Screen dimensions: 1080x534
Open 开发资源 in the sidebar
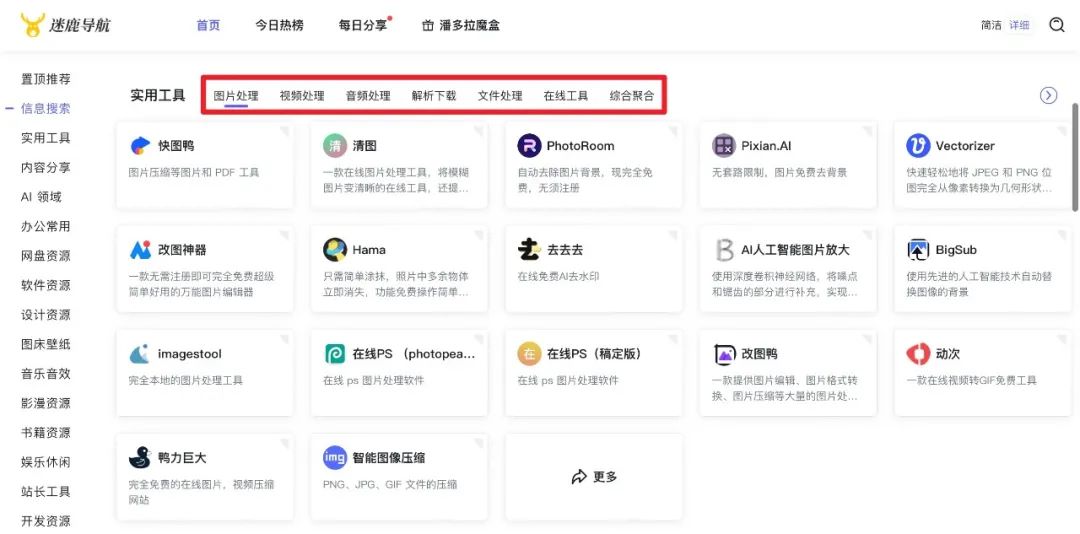pos(45,522)
